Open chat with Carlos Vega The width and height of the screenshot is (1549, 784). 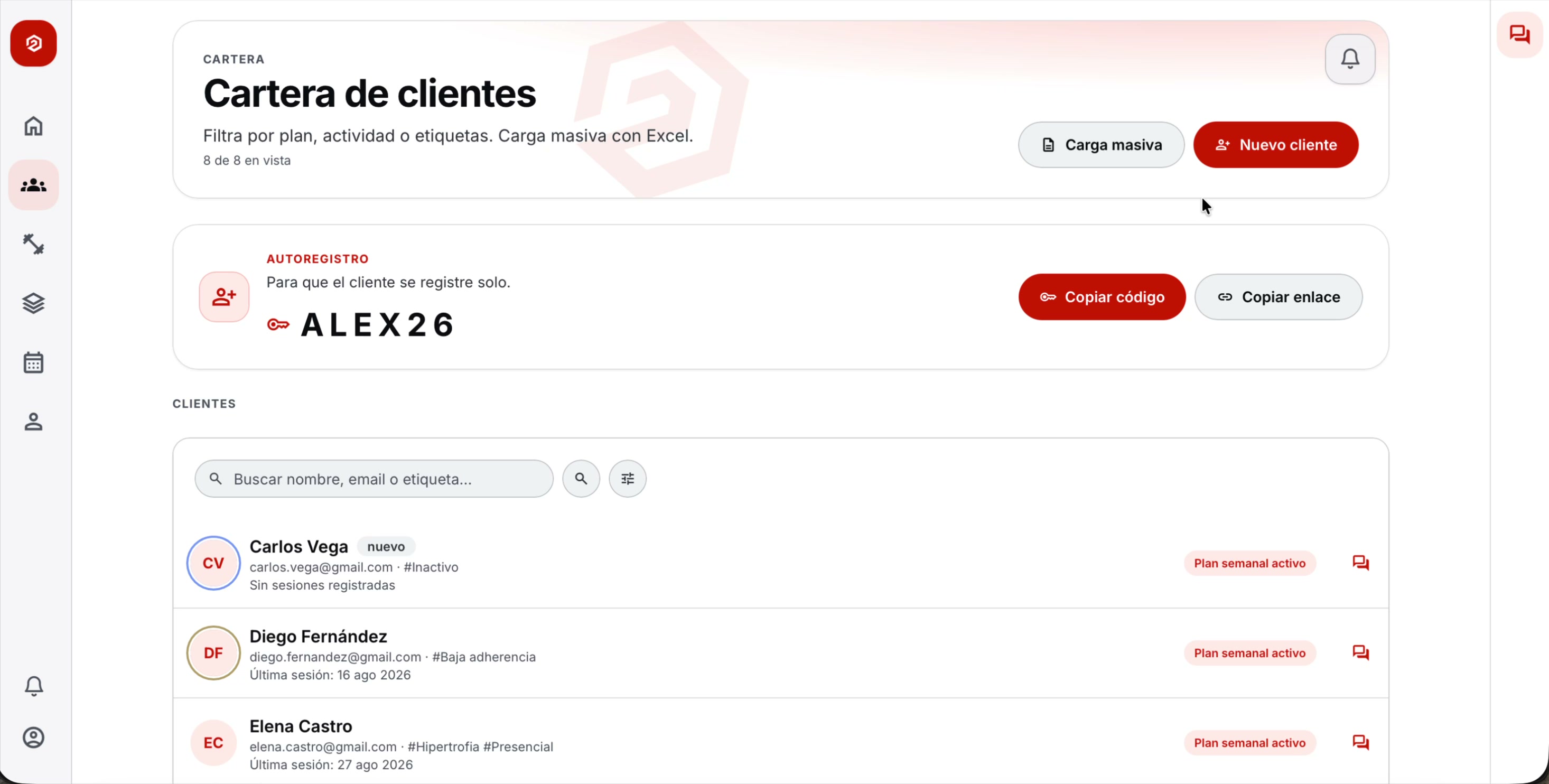(x=1361, y=563)
